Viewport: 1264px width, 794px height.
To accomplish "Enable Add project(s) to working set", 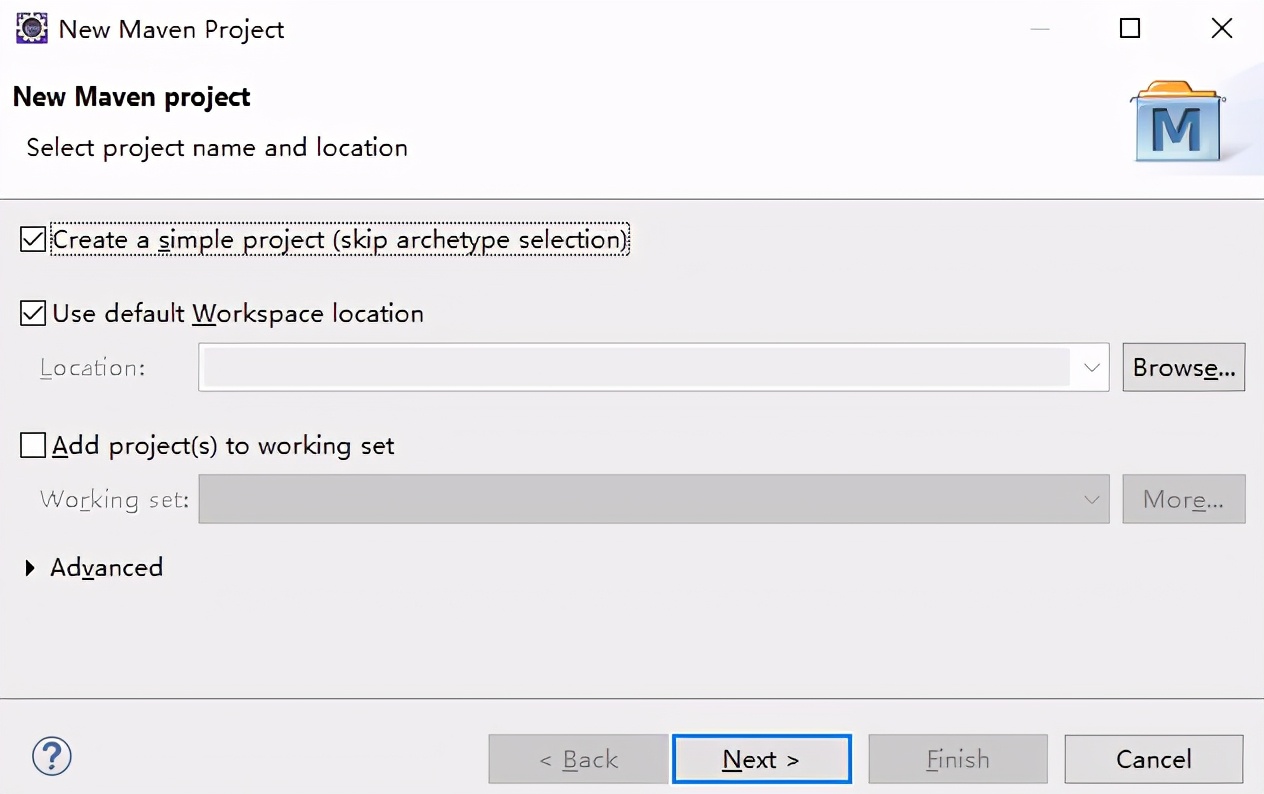I will pyautogui.click(x=33, y=445).
